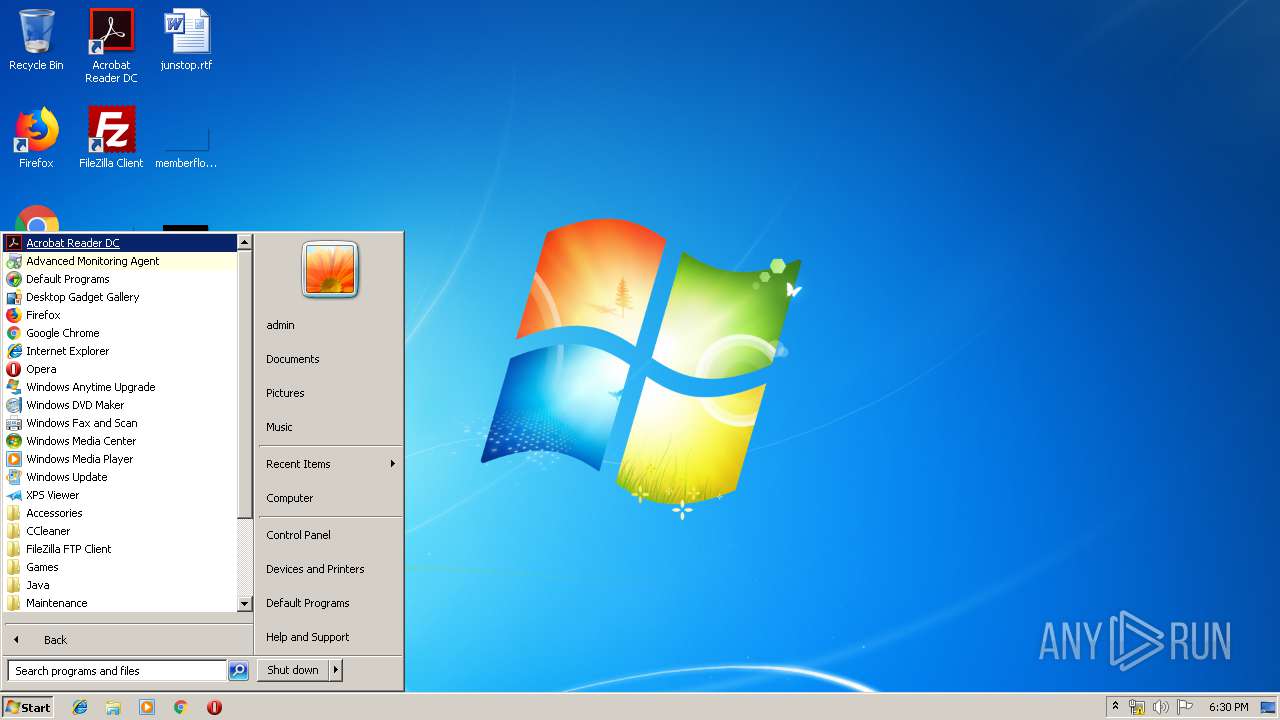Open Windows Anytime Upgrade

pyautogui.click(x=120, y=387)
